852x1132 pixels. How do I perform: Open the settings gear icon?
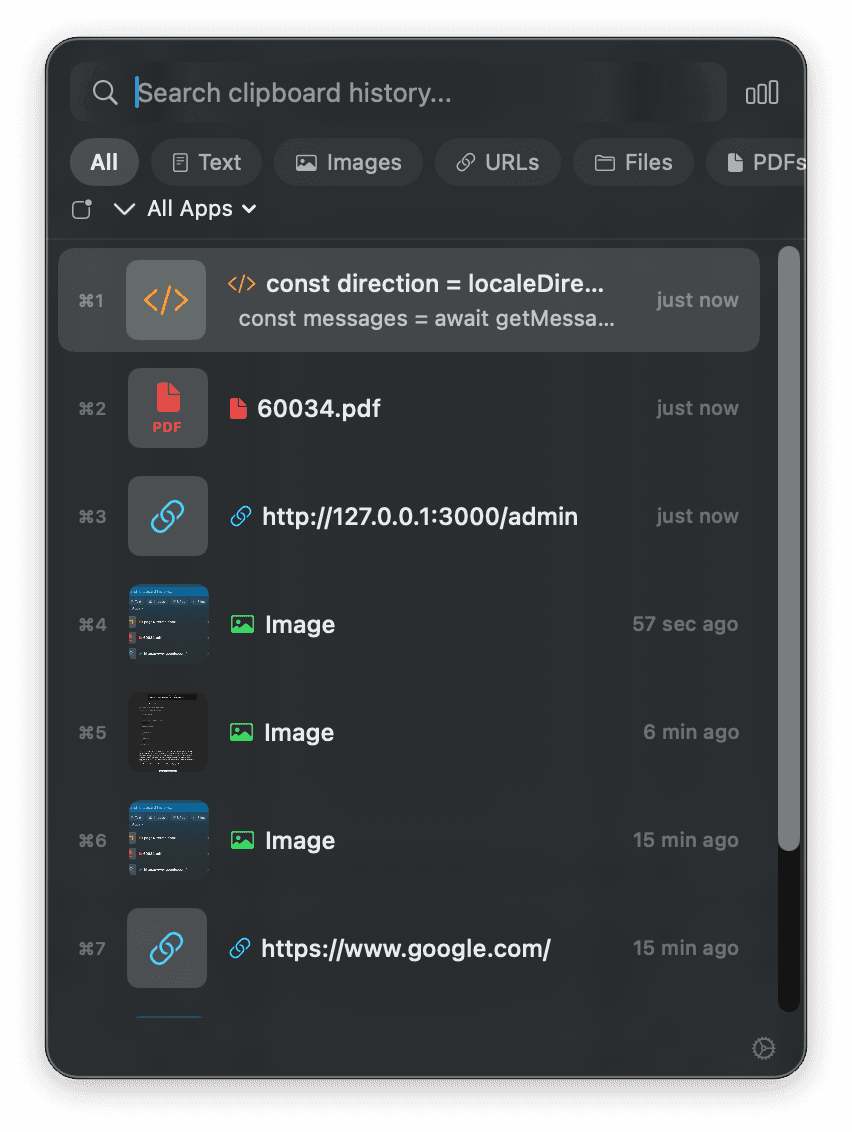(x=763, y=1048)
